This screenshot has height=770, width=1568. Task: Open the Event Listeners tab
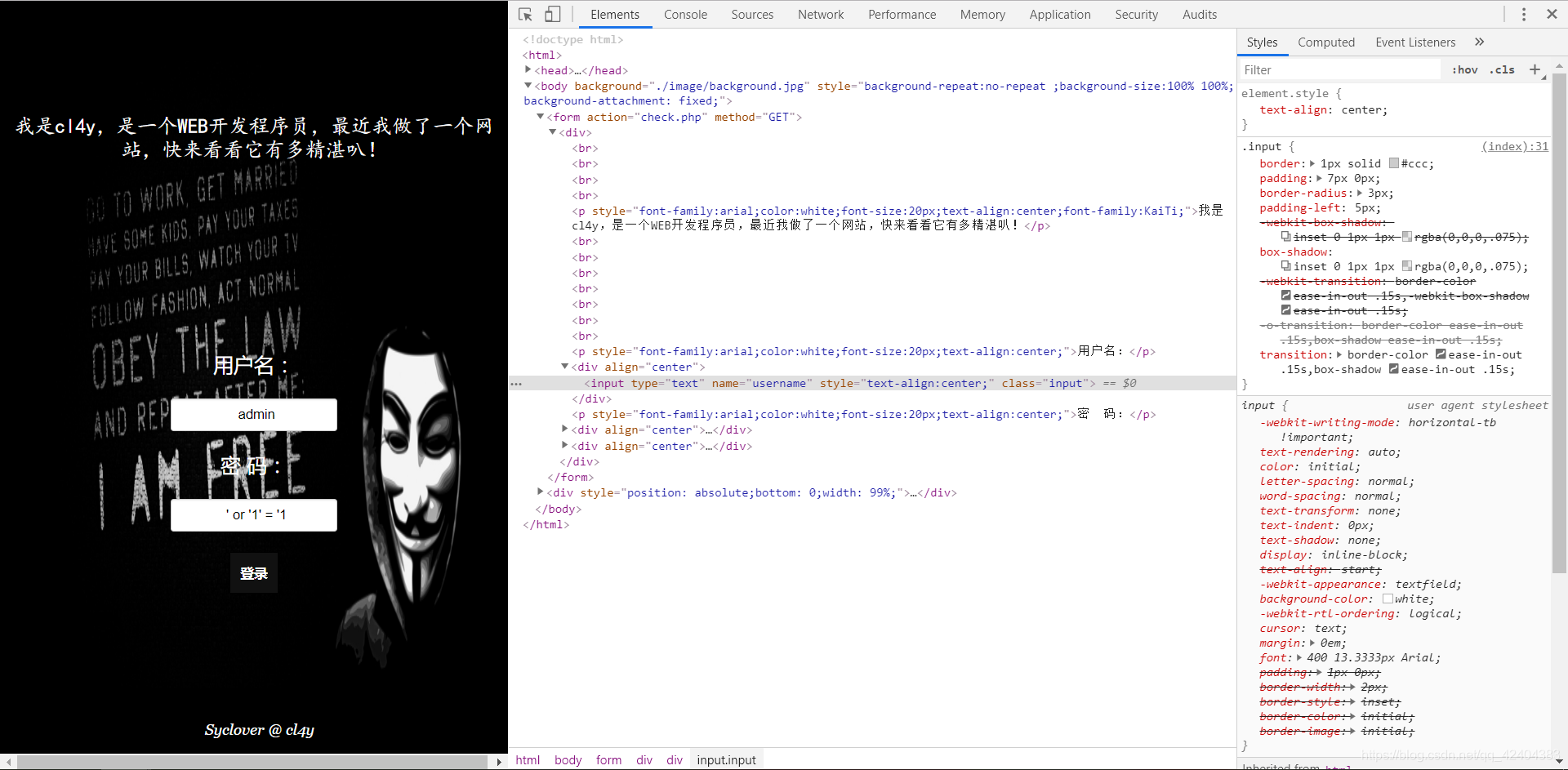(x=1414, y=42)
